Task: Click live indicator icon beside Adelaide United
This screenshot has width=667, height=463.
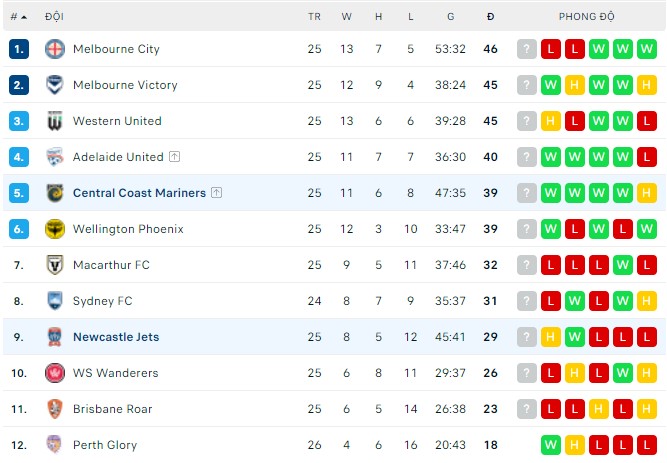Action: point(175,157)
